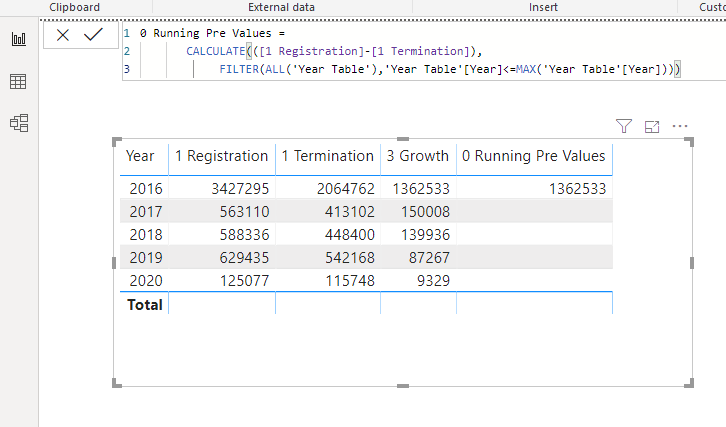Click growth value 150008
The width and height of the screenshot is (726, 427).
coord(426,212)
